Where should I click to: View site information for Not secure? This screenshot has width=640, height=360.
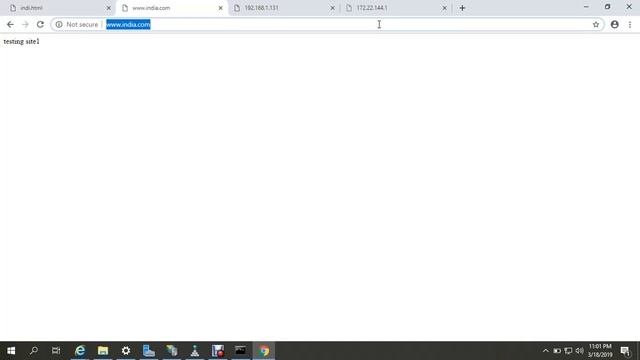tap(59, 24)
